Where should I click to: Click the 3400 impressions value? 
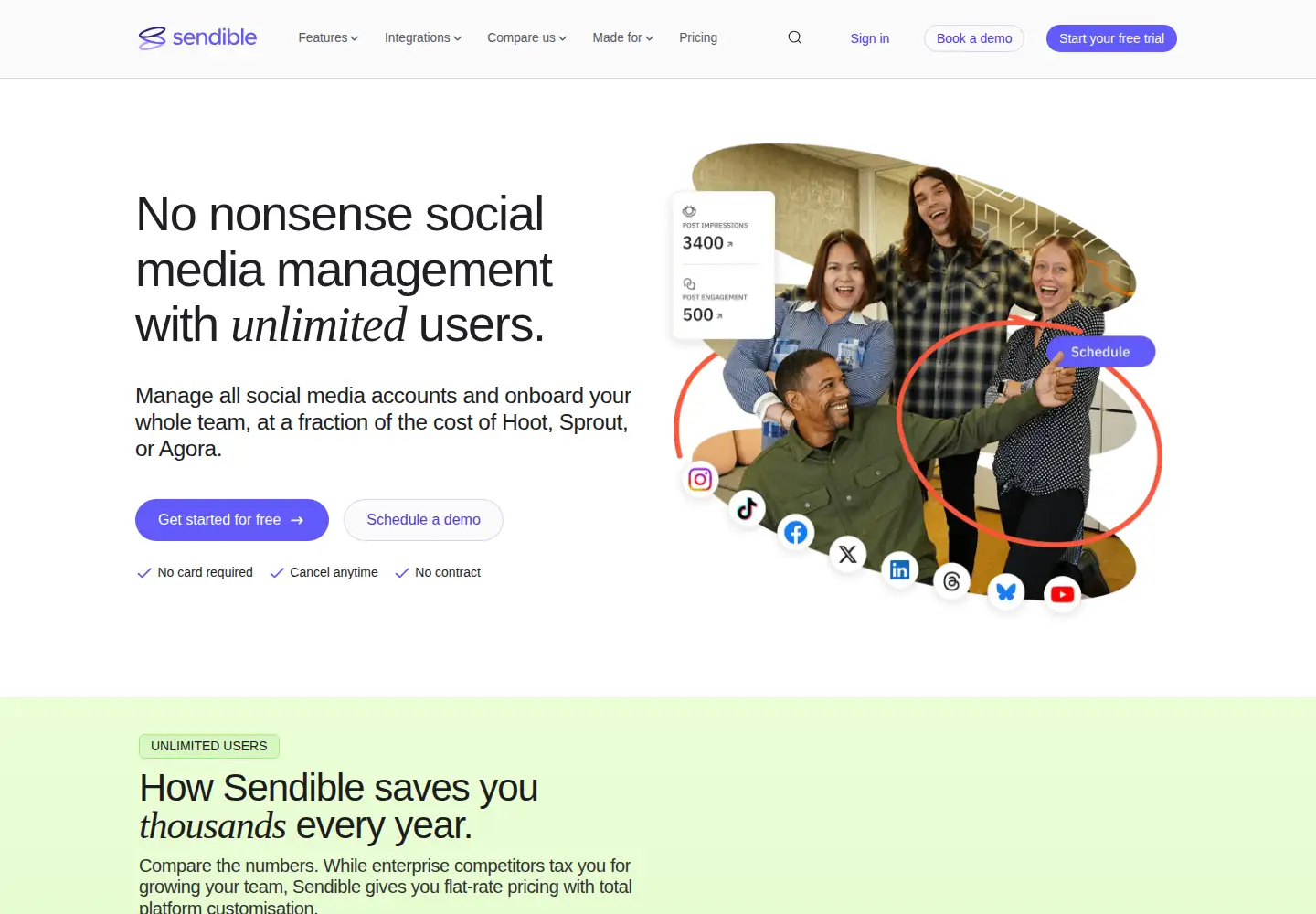703,243
